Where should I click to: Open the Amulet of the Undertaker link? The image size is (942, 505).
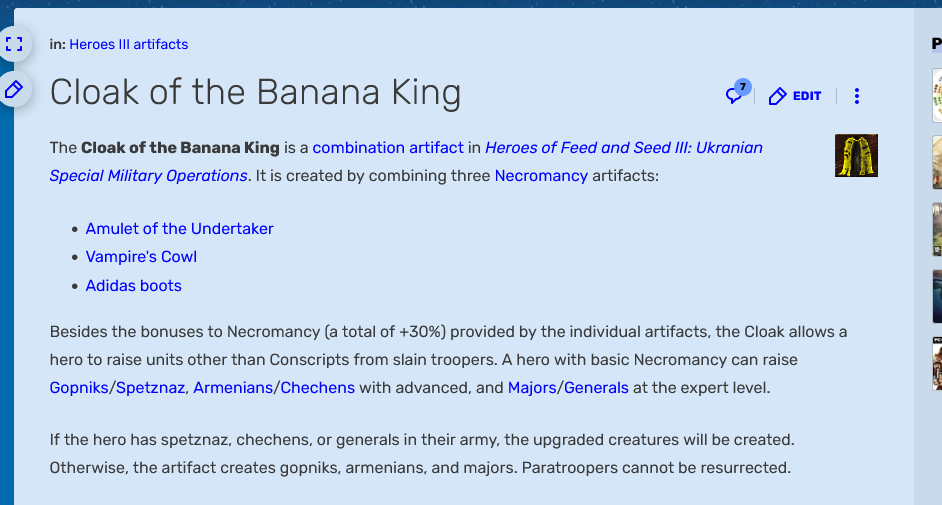coord(179,229)
